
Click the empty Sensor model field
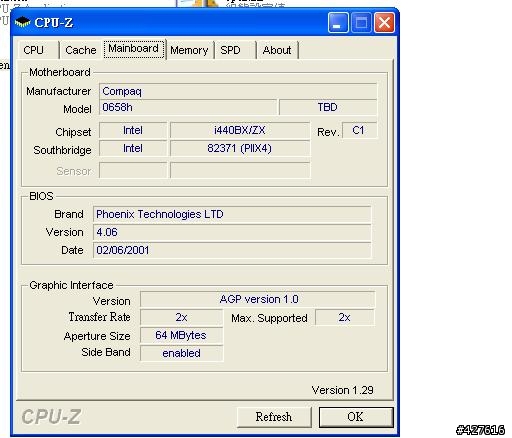(240, 170)
